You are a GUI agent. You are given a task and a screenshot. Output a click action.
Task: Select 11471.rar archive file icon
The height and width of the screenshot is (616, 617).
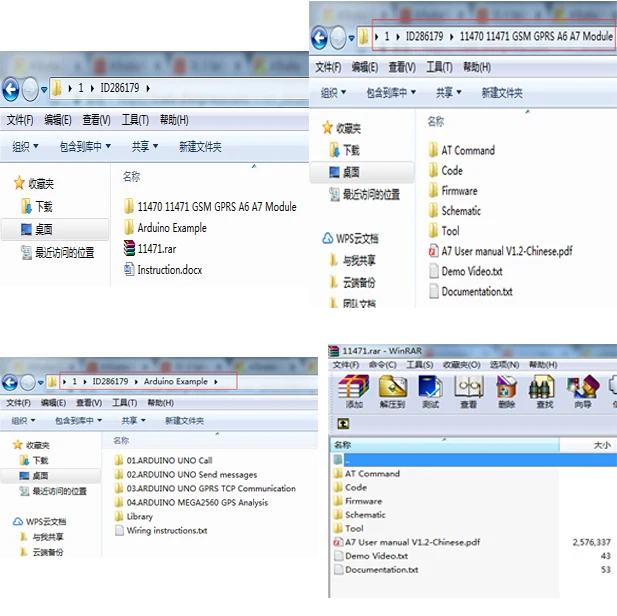point(129,248)
